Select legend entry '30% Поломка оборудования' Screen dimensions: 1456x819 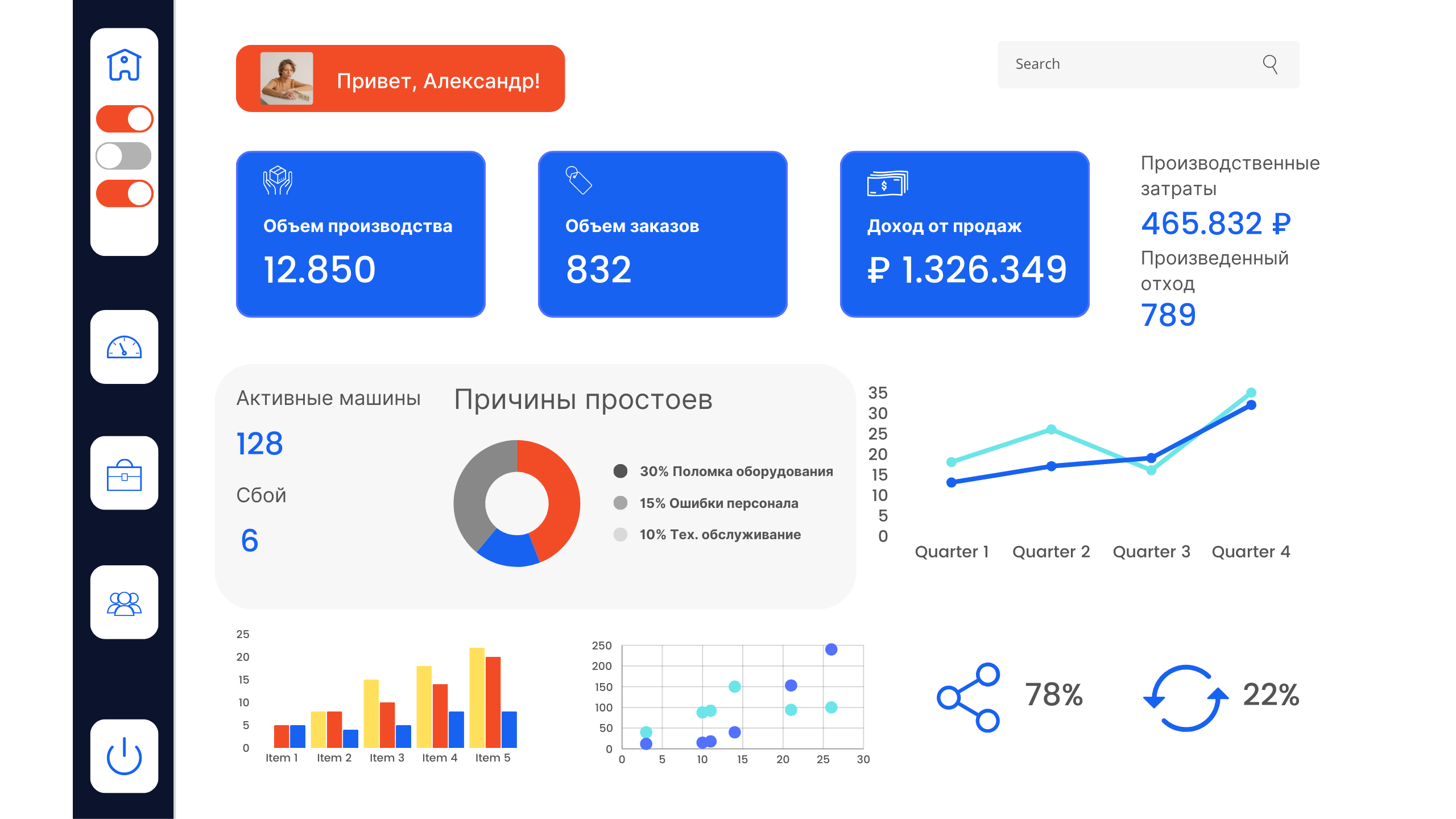click(736, 471)
